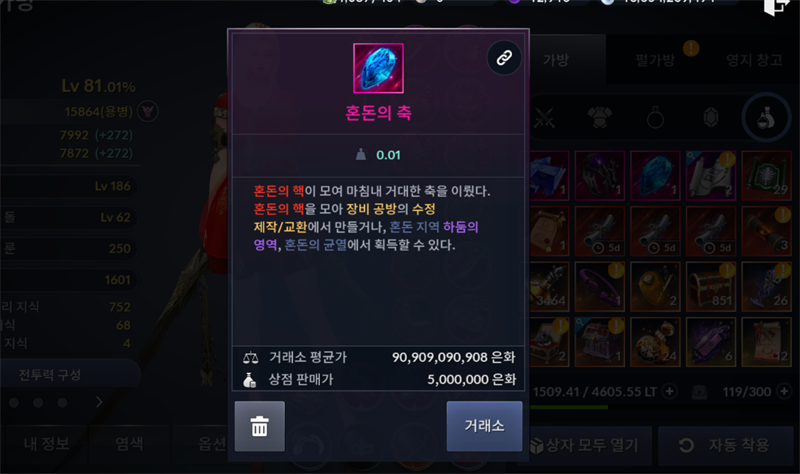The width and height of the screenshot is (800, 474).
Task: Click the trash can discard button
Action: tap(260, 426)
